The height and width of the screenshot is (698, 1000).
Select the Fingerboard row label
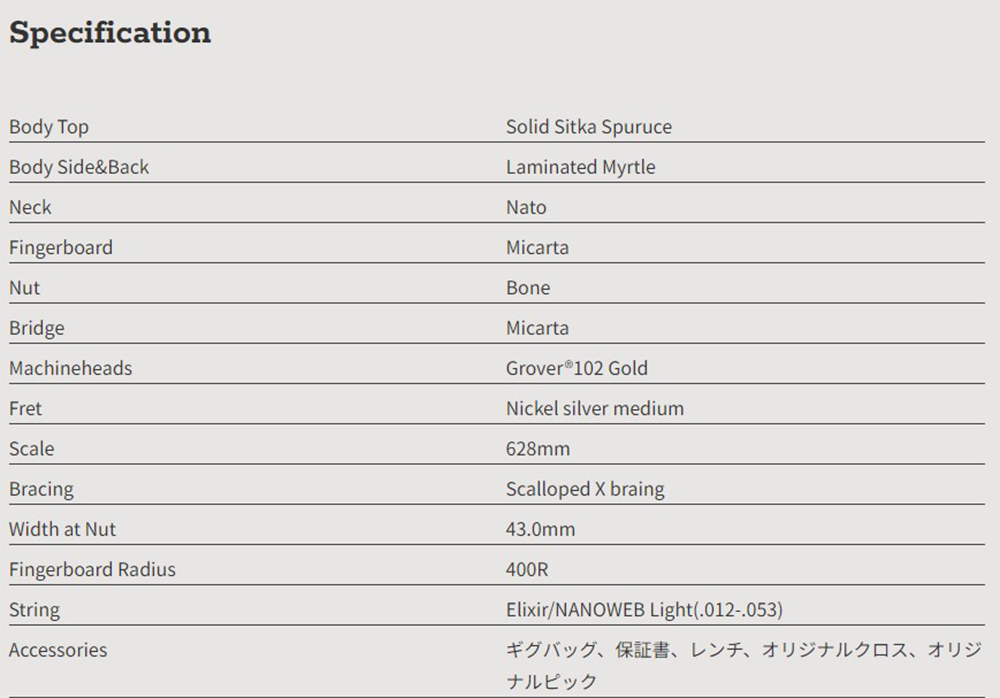coord(61,248)
